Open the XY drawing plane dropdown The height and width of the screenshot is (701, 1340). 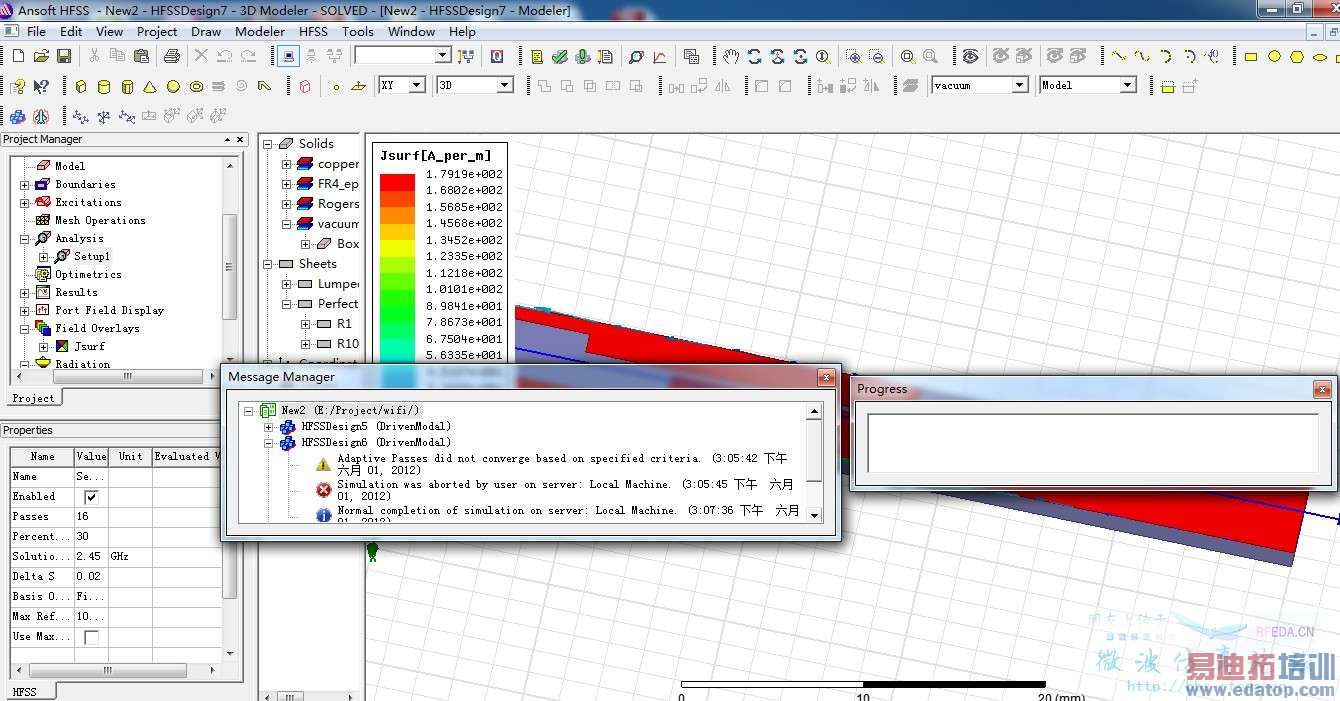(417, 86)
